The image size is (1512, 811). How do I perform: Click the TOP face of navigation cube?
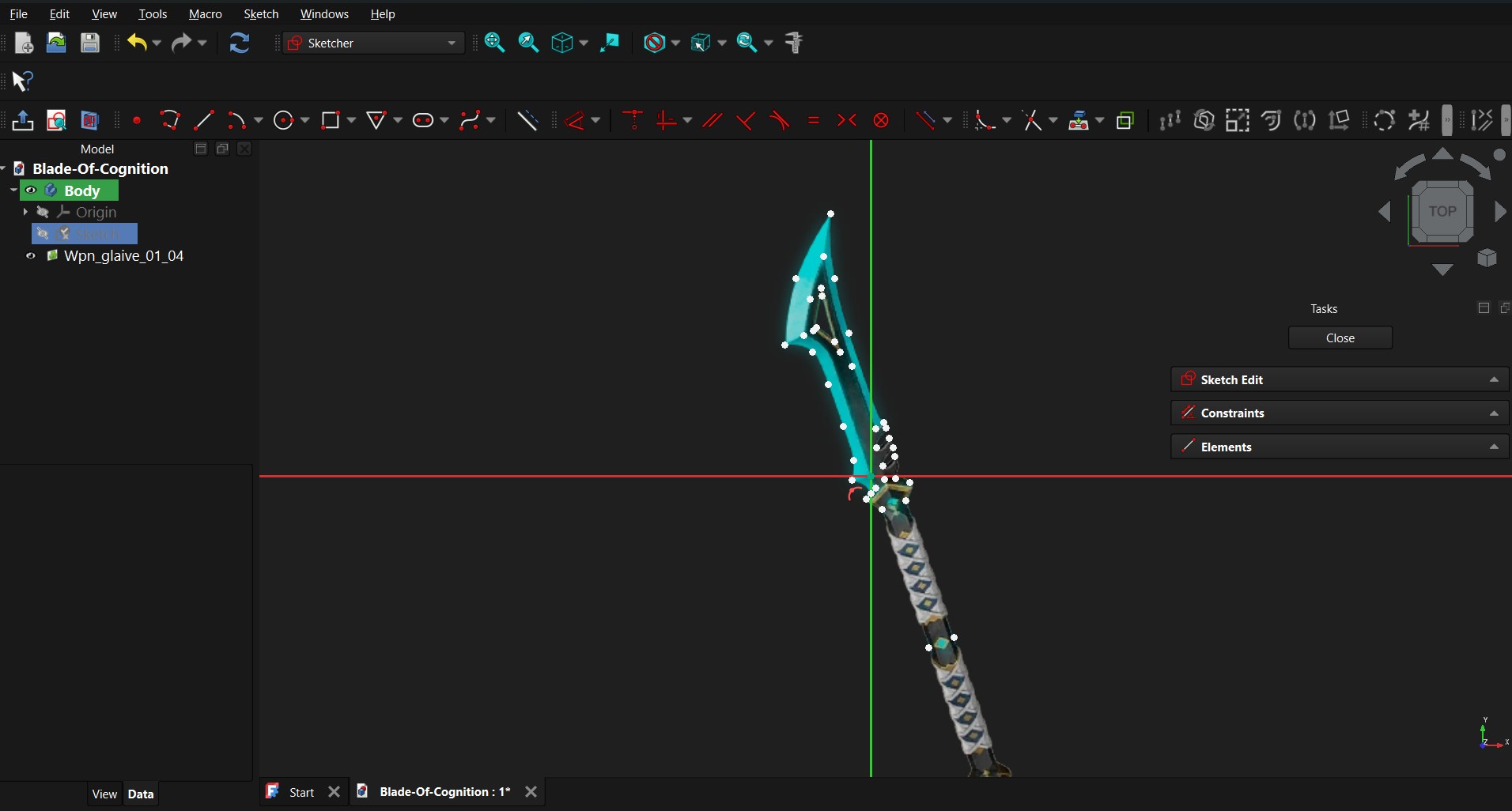(1442, 211)
